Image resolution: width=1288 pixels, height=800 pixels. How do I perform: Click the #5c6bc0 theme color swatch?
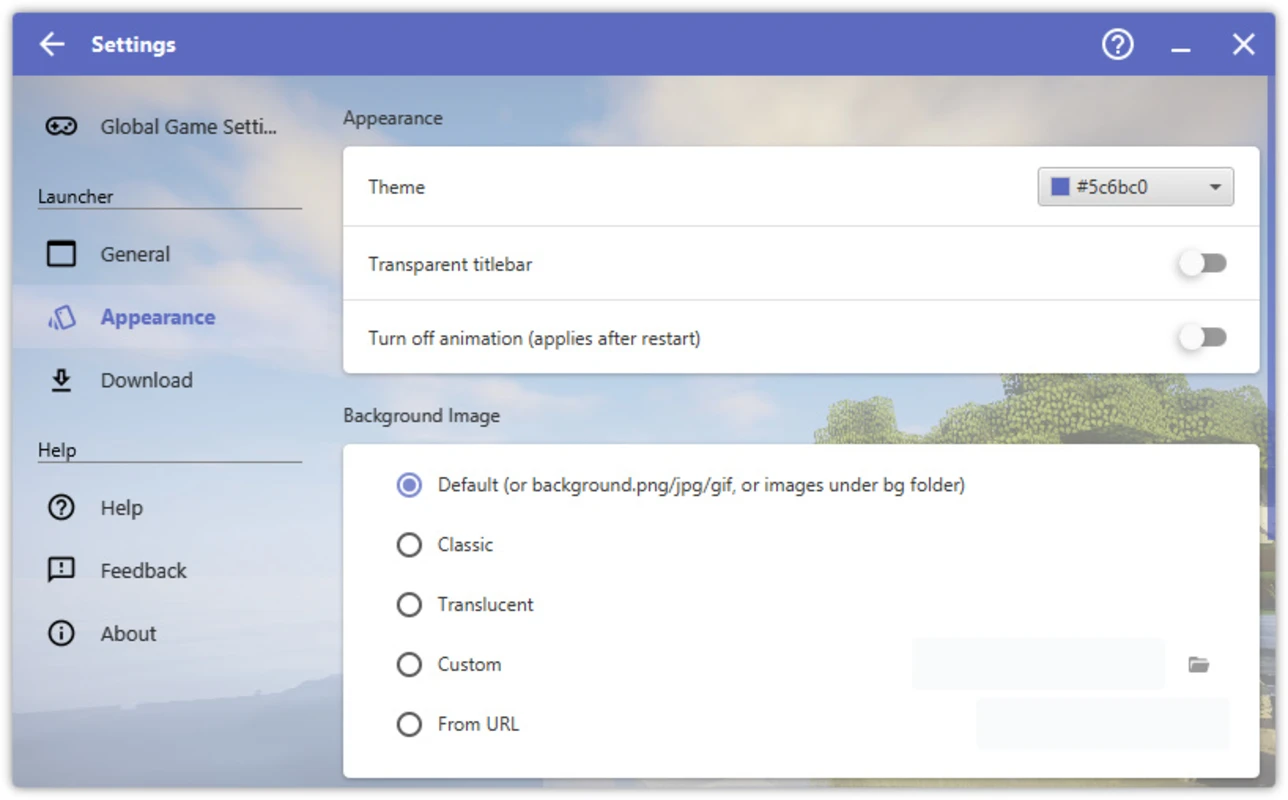[1060, 187]
